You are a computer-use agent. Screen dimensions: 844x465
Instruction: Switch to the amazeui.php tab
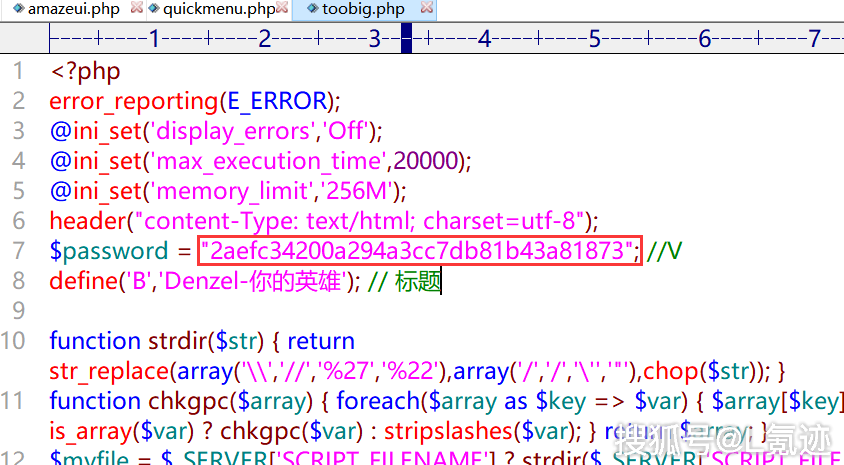73,10
